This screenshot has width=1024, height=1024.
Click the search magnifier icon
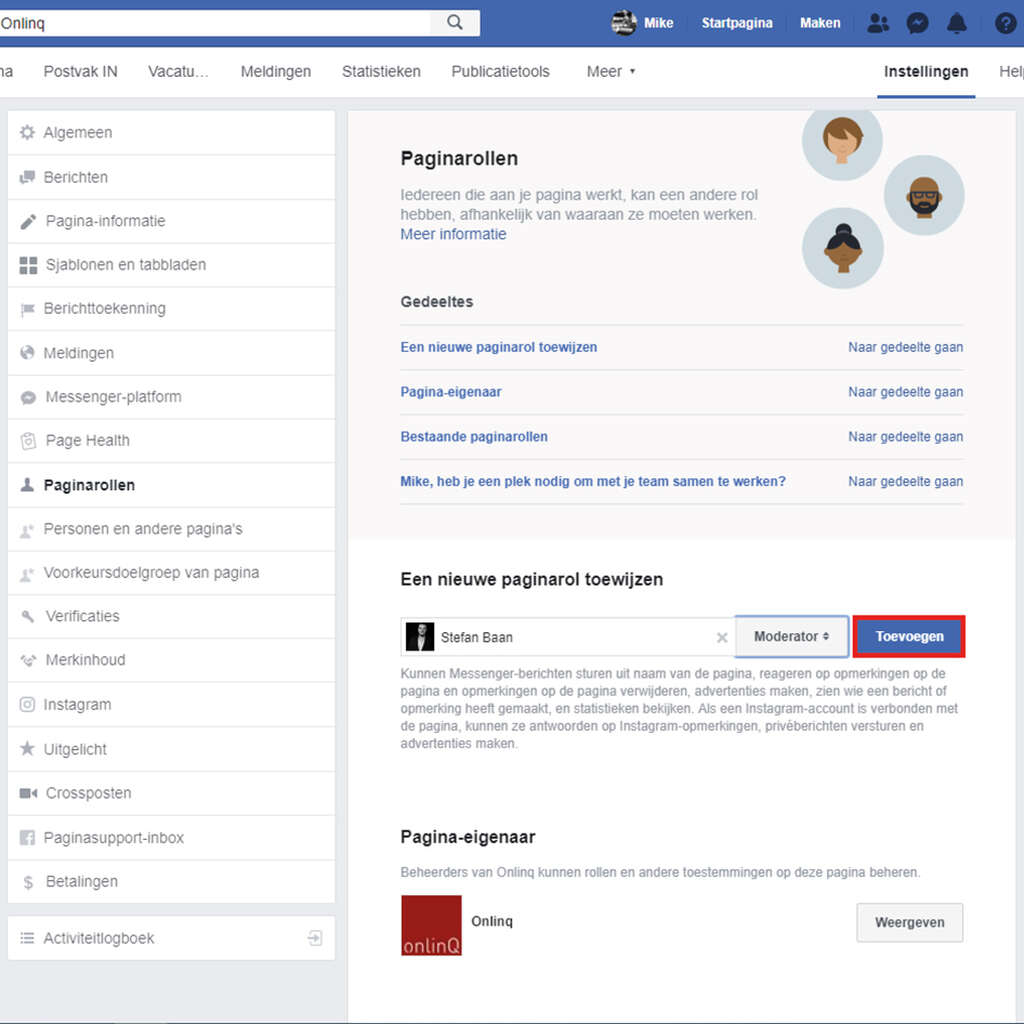click(455, 22)
